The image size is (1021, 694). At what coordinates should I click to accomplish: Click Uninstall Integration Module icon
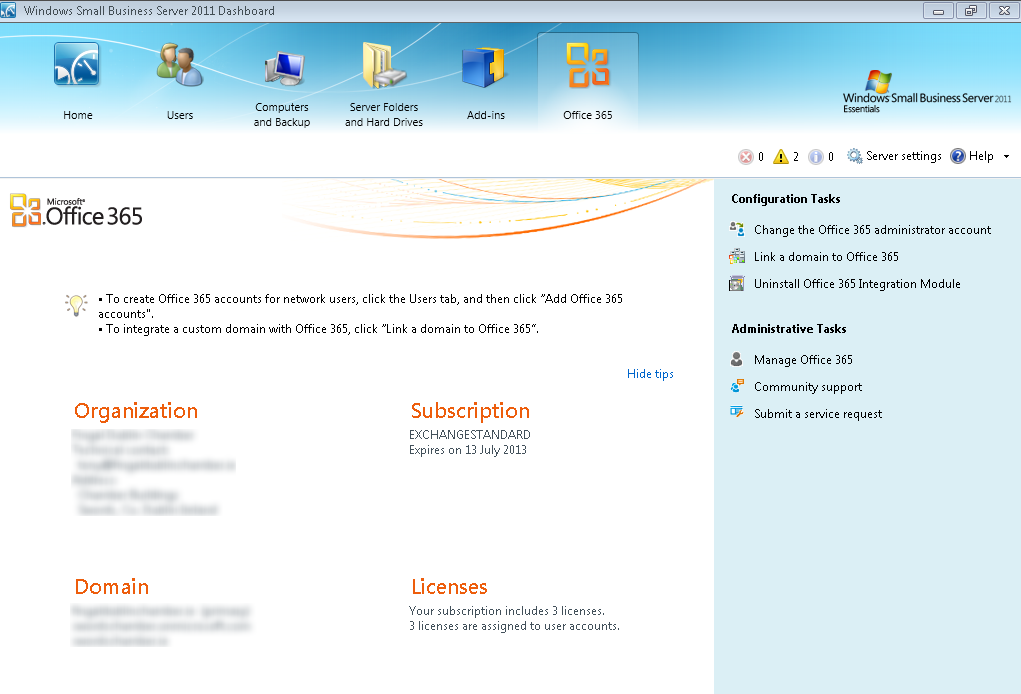point(736,284)
